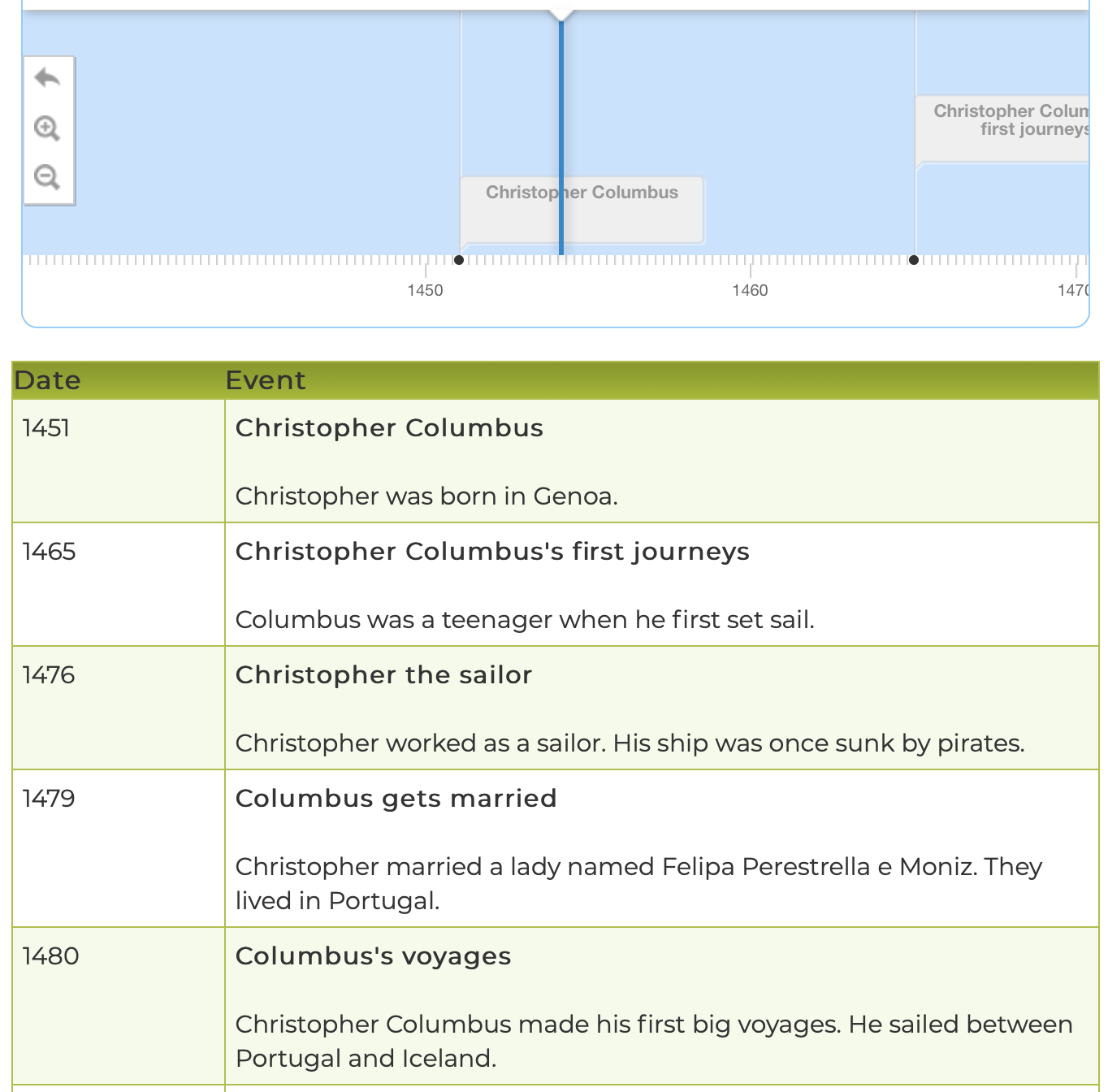Click the Date column header
This screenshot has height=1092, width=1108.
tap(48, 380)
